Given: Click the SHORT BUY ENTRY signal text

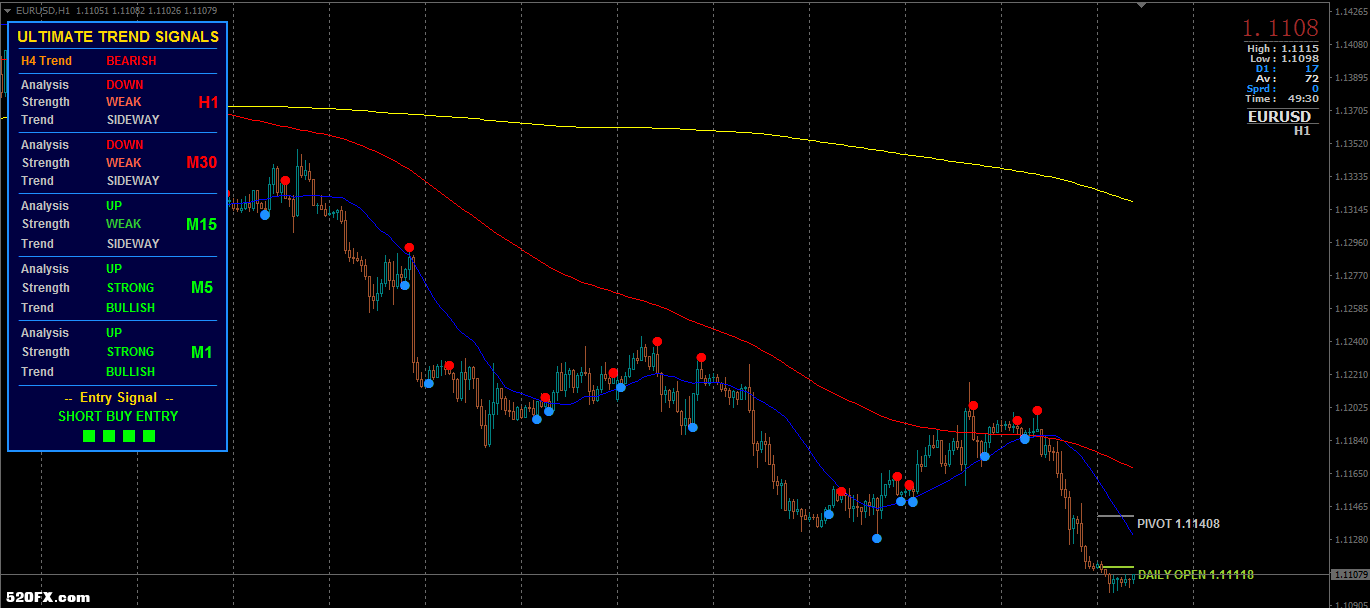Looking at the screenshot, I should tap(118, 416).
